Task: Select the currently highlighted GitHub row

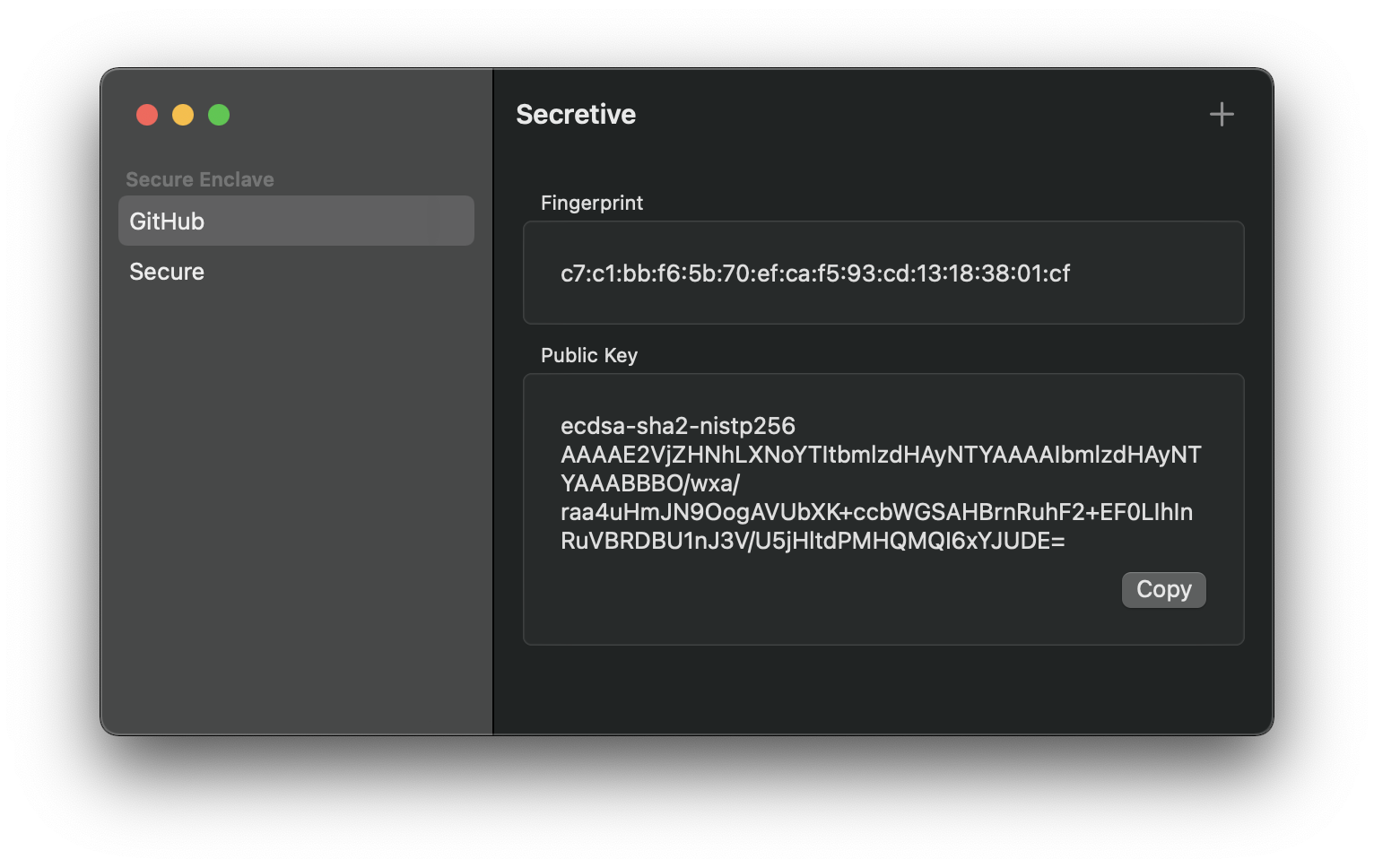Action: 296,221
